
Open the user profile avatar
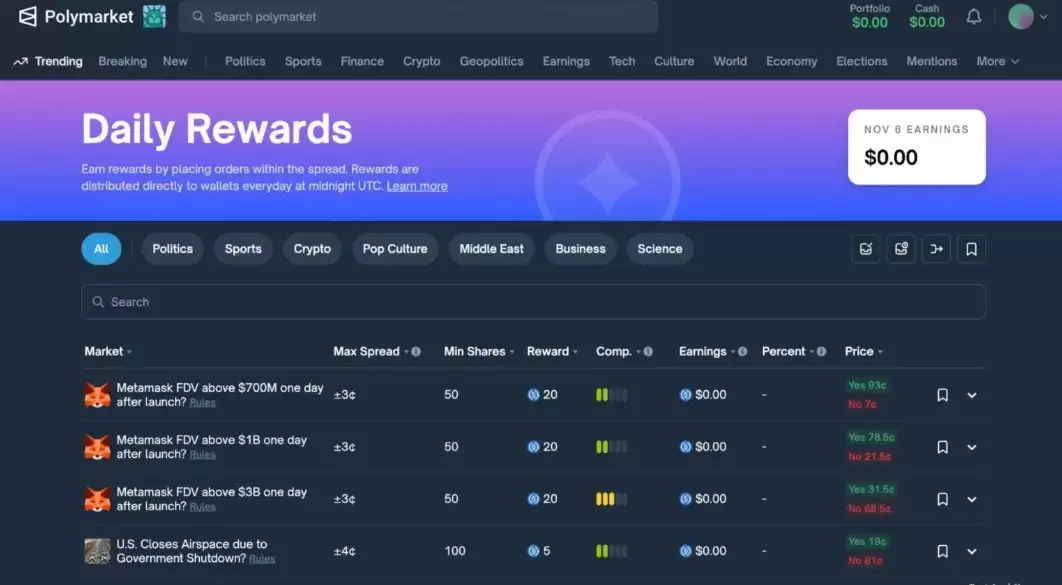pyautogui.click(x=1020, y=17)
